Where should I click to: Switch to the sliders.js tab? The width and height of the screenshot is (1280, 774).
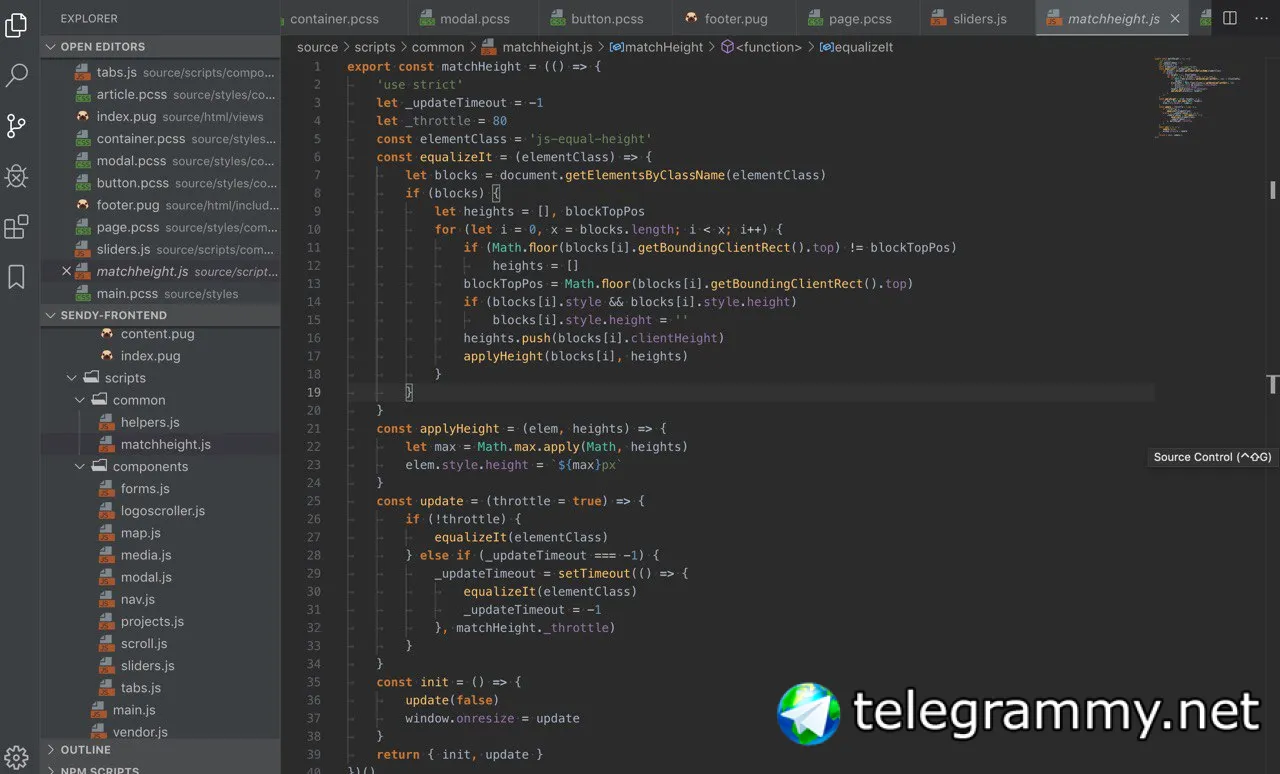(978, 19)
